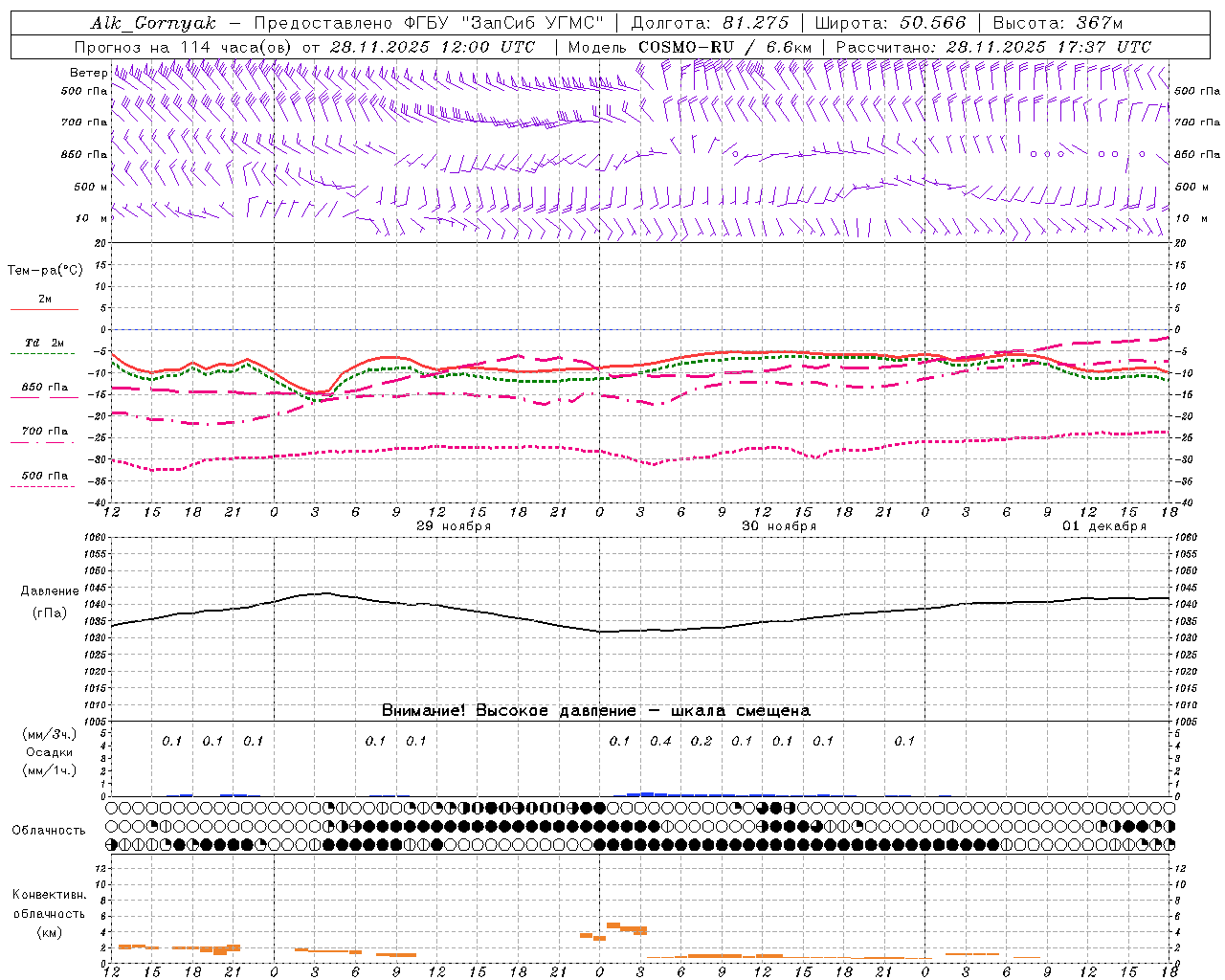Click the Рассчитано: 28.11.2025 17:37 UTC timestamp

[993, 47]
